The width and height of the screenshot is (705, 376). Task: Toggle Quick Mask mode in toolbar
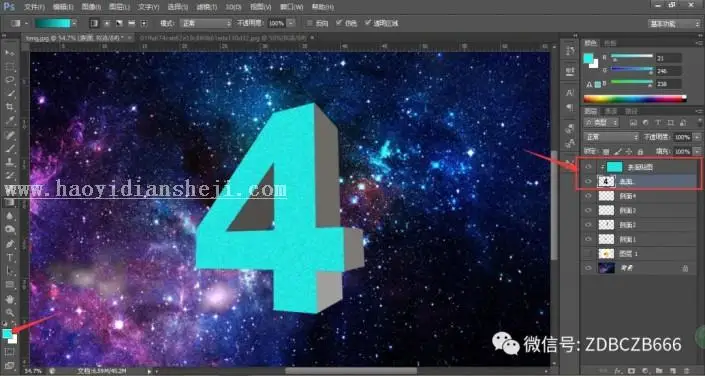click(9, 352)
